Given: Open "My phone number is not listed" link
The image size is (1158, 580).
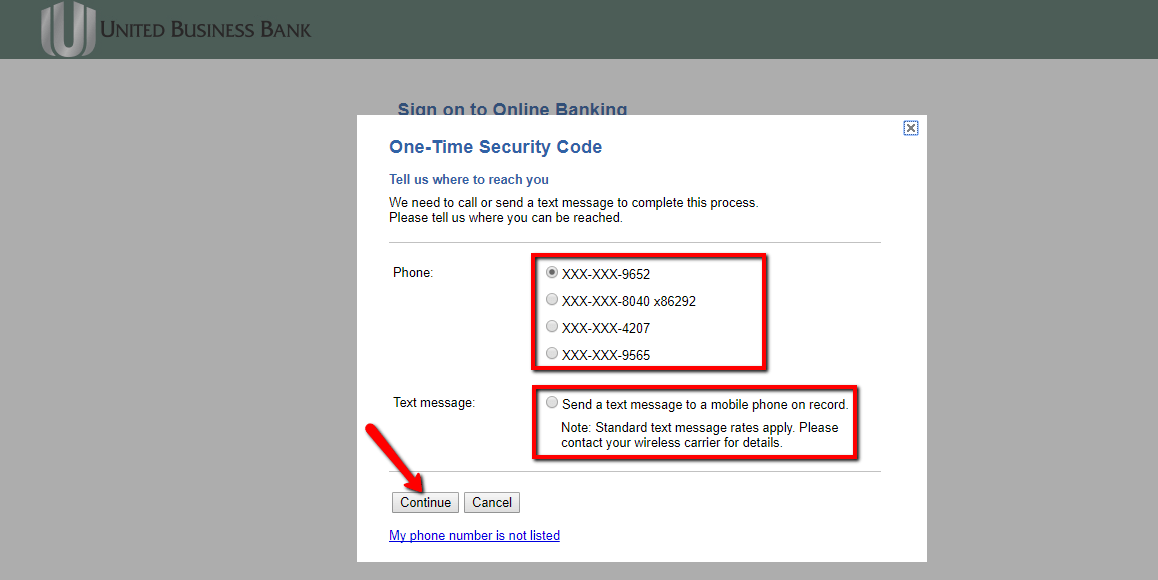Looking at the screenshot, I should coord(474,535).
